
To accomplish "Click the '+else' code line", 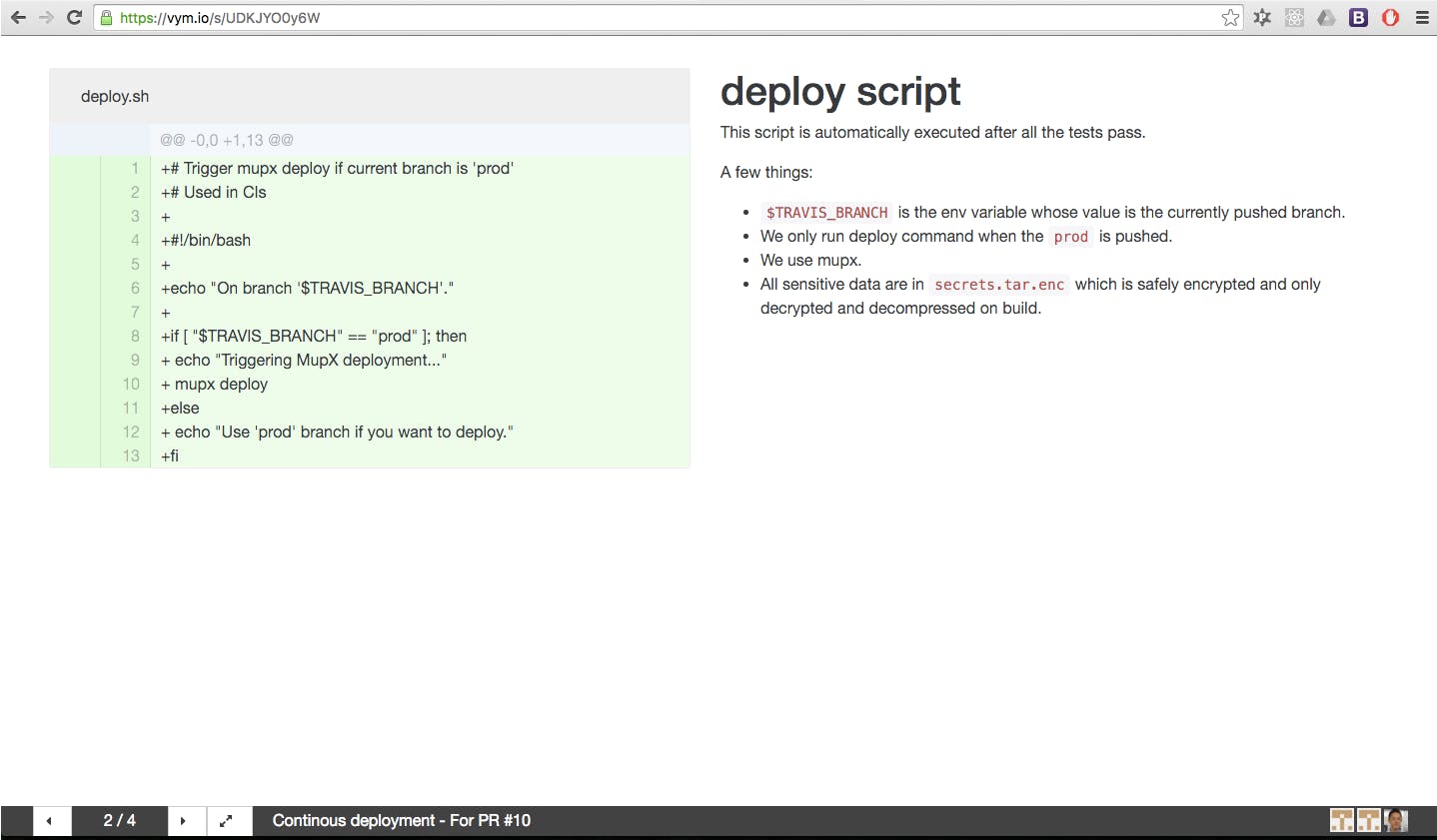I will (x=180, y=408).
